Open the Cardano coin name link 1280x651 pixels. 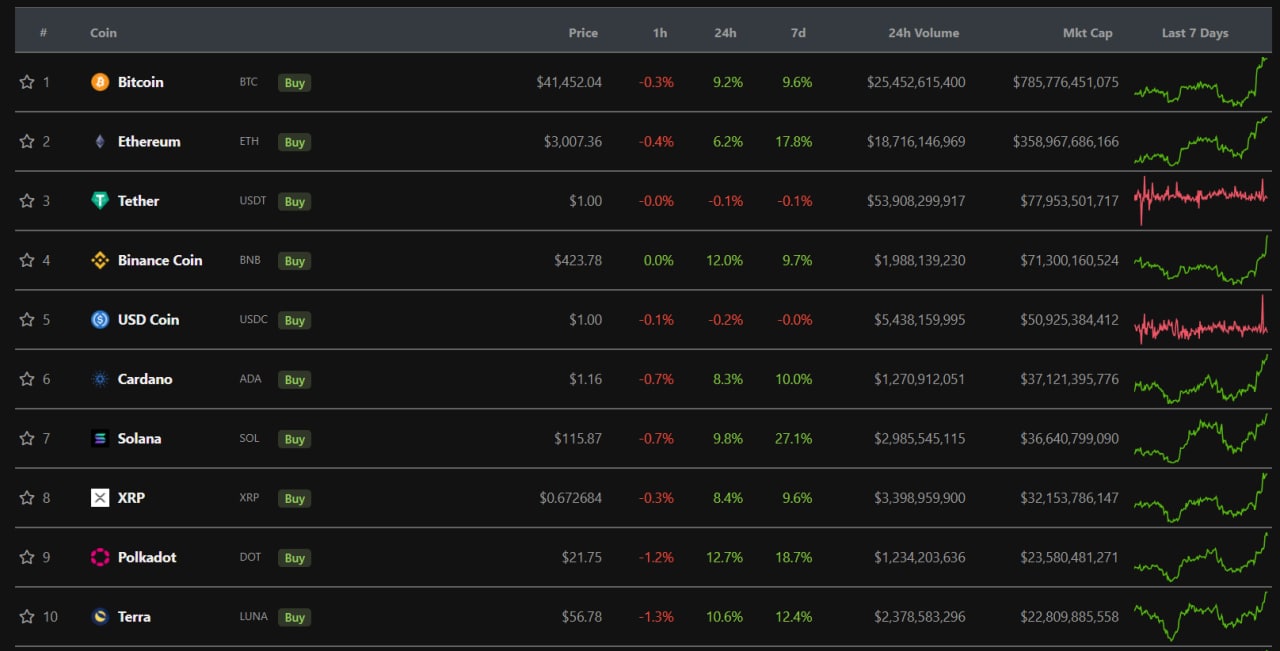(x=145, y=379)
